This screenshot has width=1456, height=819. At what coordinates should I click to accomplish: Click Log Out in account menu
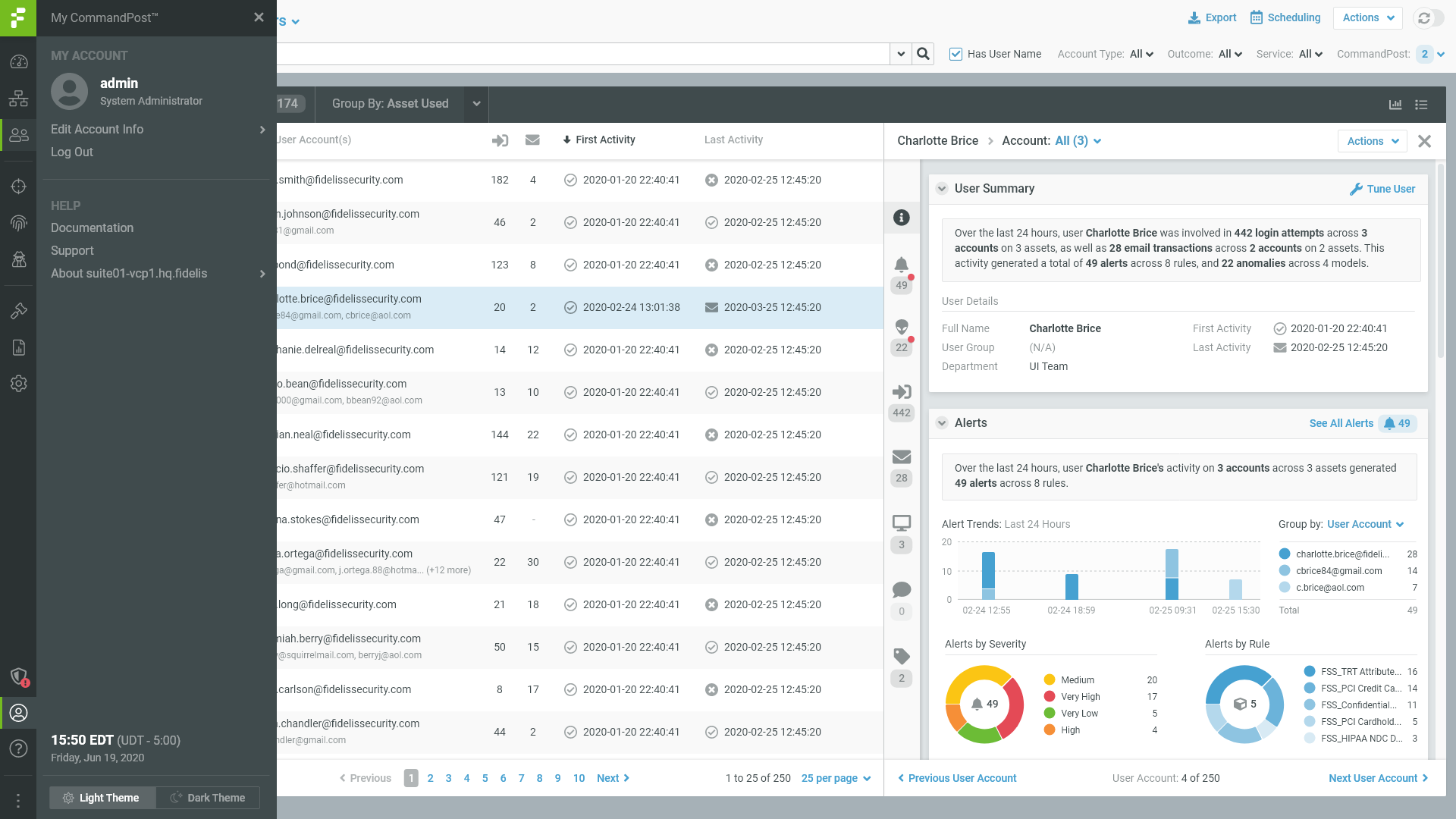[x=72, y=152]
